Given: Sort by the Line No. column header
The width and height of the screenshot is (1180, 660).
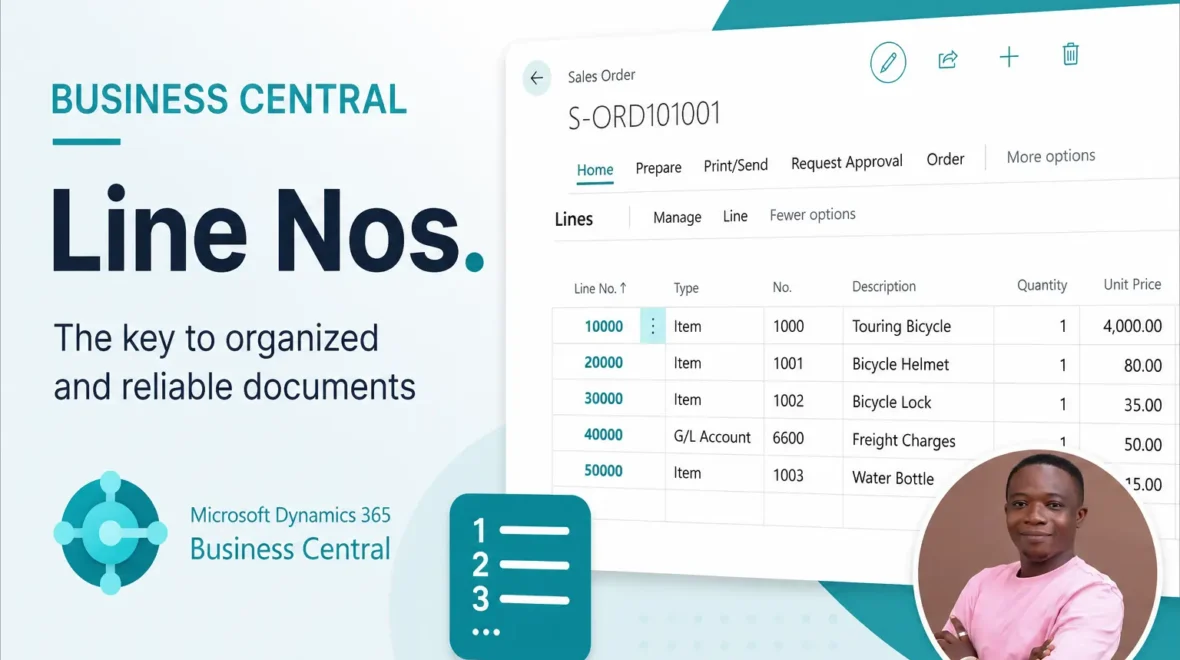Looking at the screenshot, I should pos(600,288).
